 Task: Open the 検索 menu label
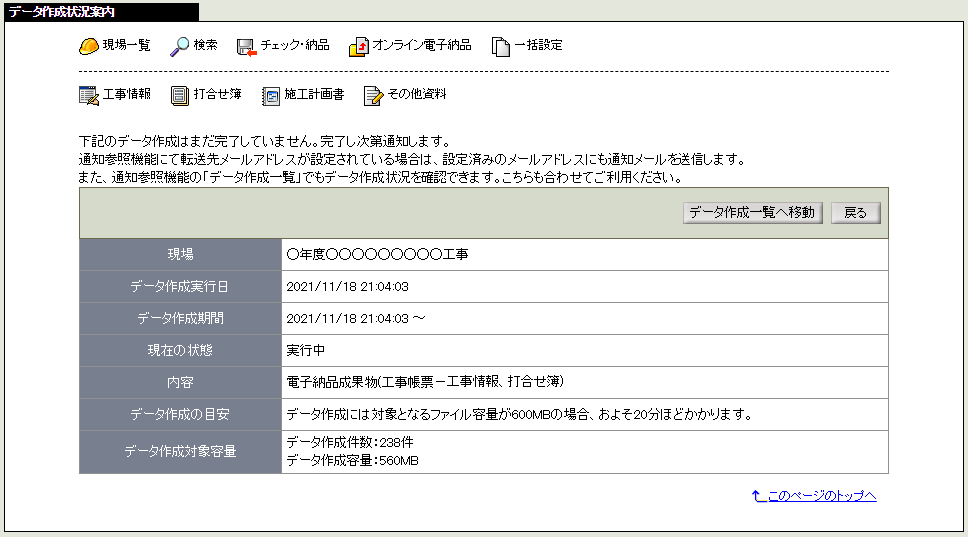[x=206, y=45]
